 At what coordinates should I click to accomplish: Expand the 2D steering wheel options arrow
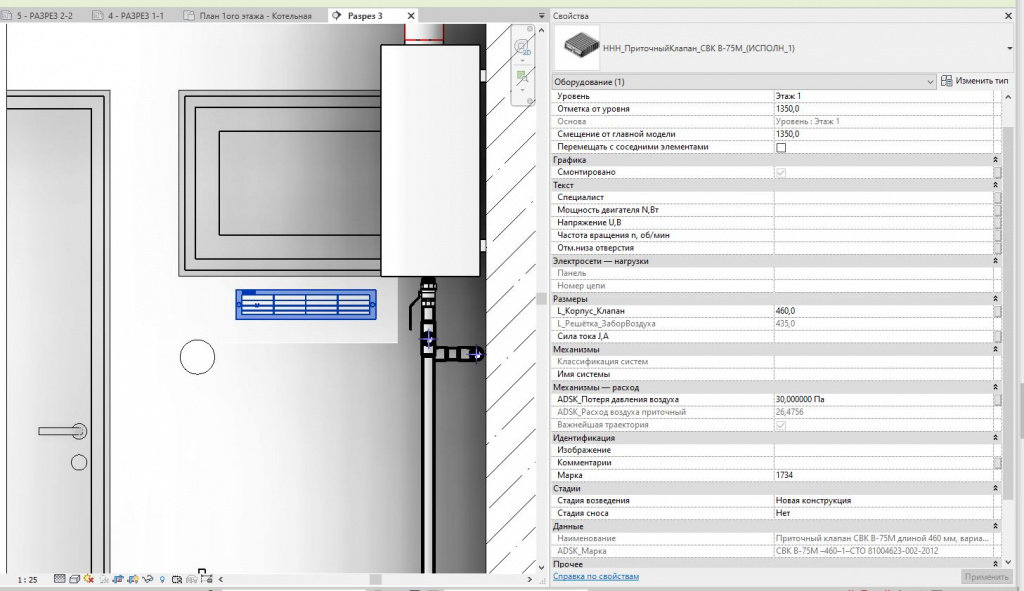click(522, 61)
